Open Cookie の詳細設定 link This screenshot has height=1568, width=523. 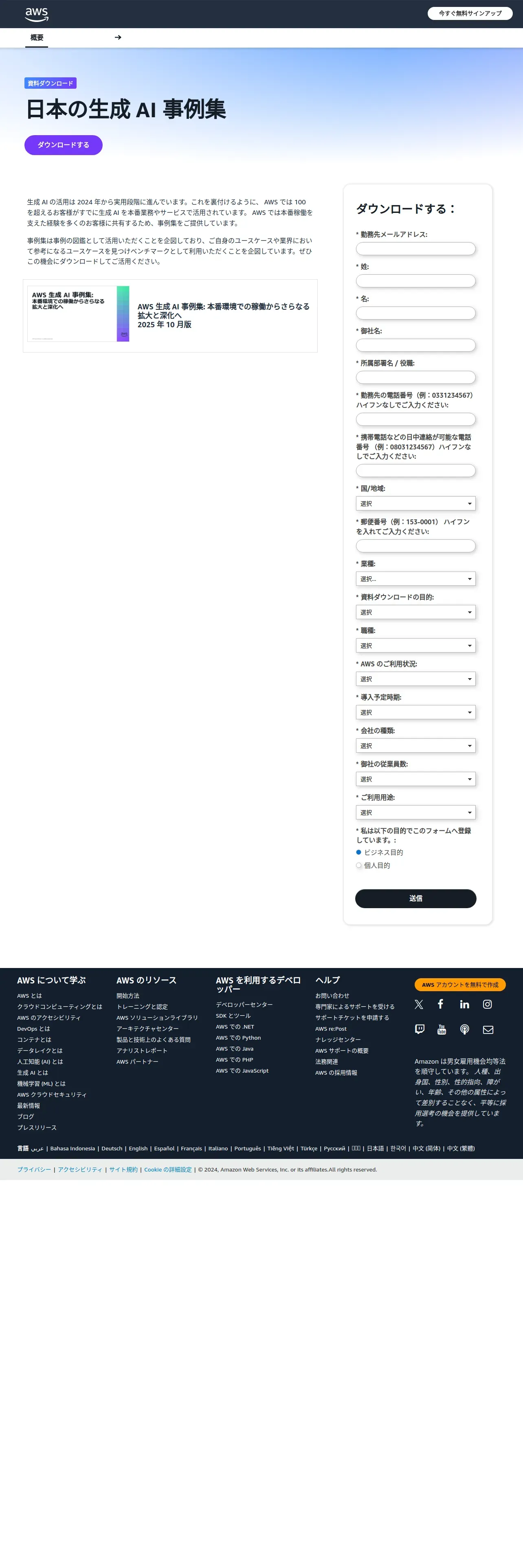click(168, 1169)
